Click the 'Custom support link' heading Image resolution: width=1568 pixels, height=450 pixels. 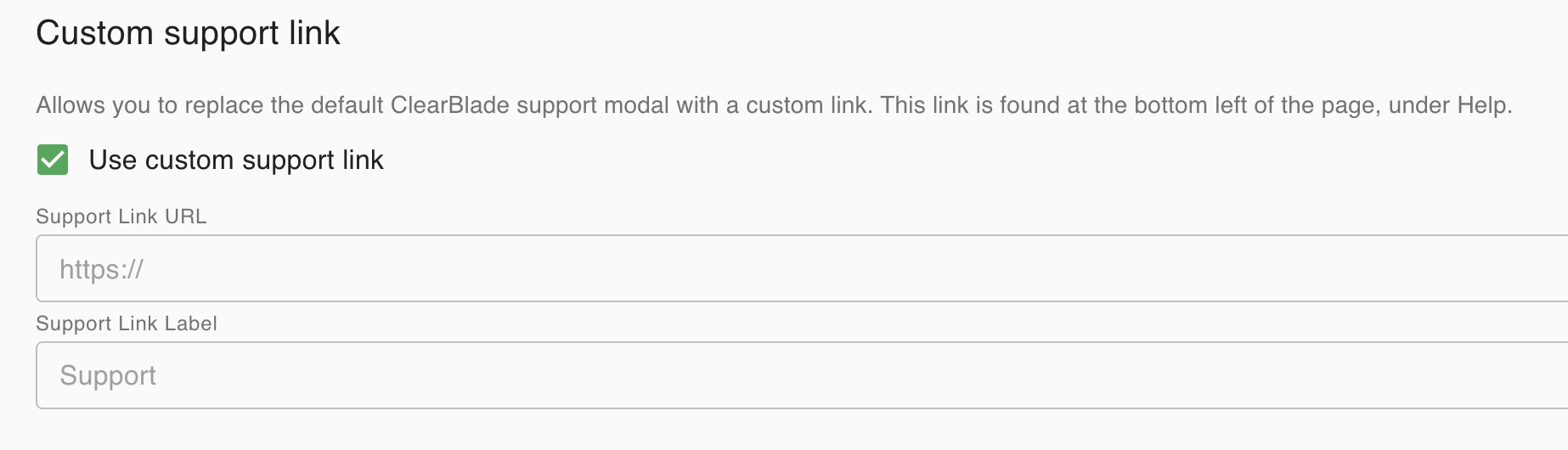coord(188,33)
